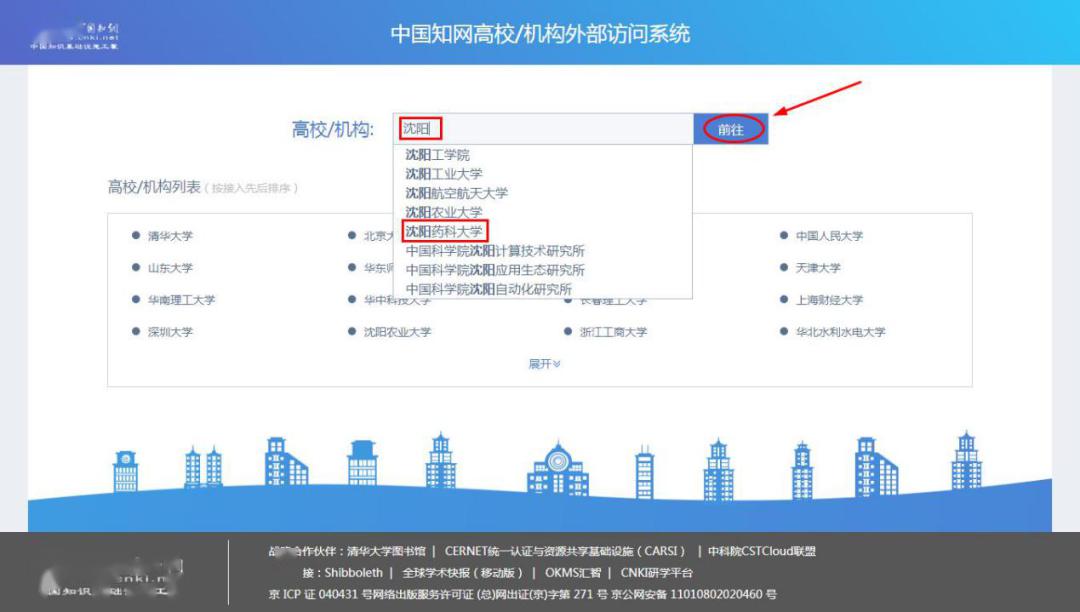Open 全球学术快报（移动版） footer link
1080x612 pixels.
coord(463,573)
